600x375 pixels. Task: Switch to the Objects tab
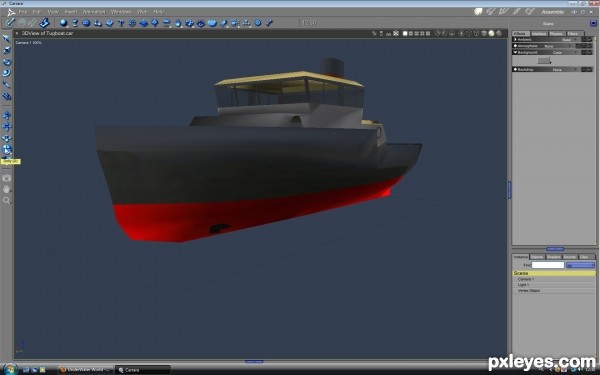[537, 257]
